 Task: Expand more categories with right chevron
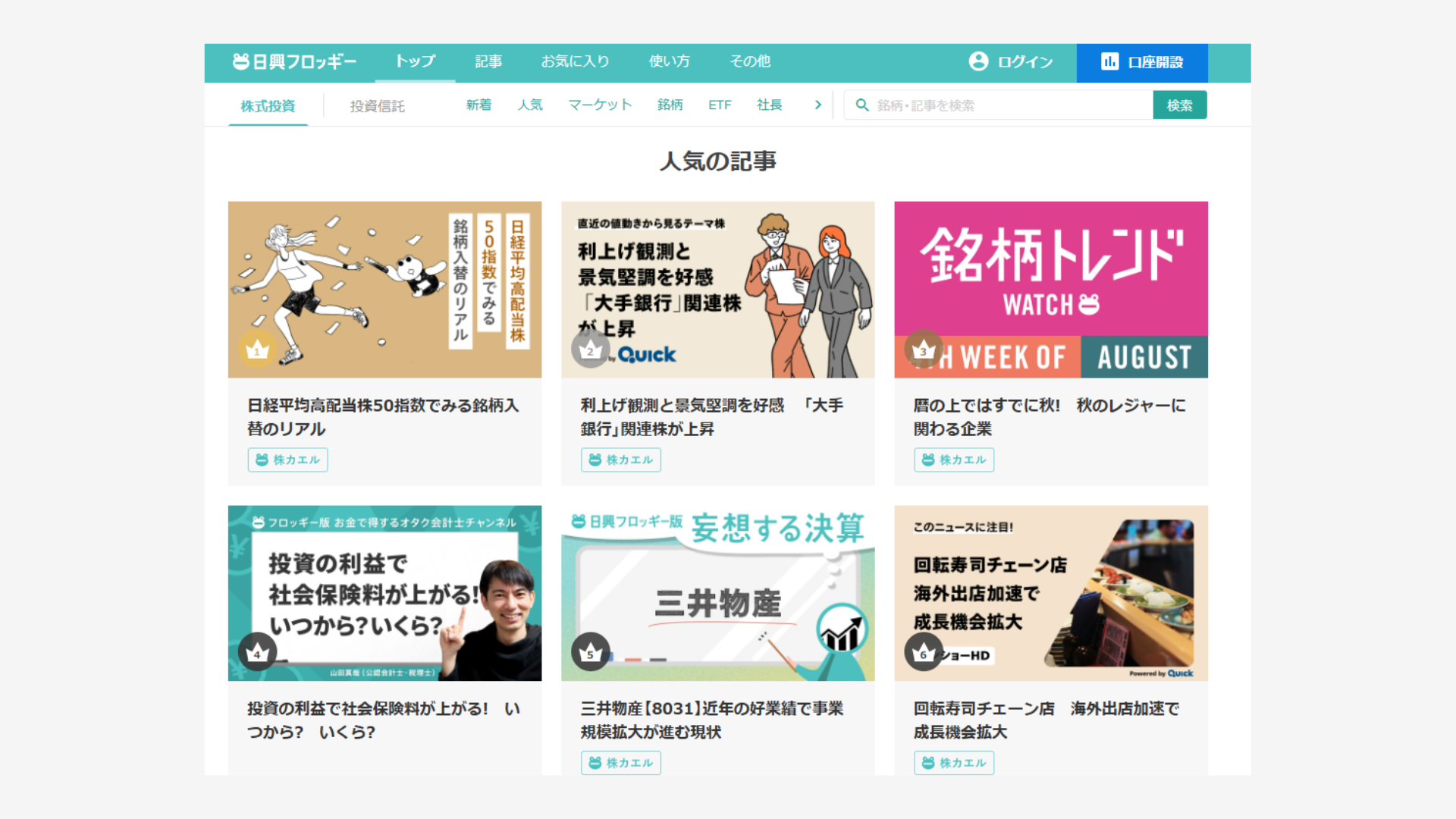click(x=817, y=105)
